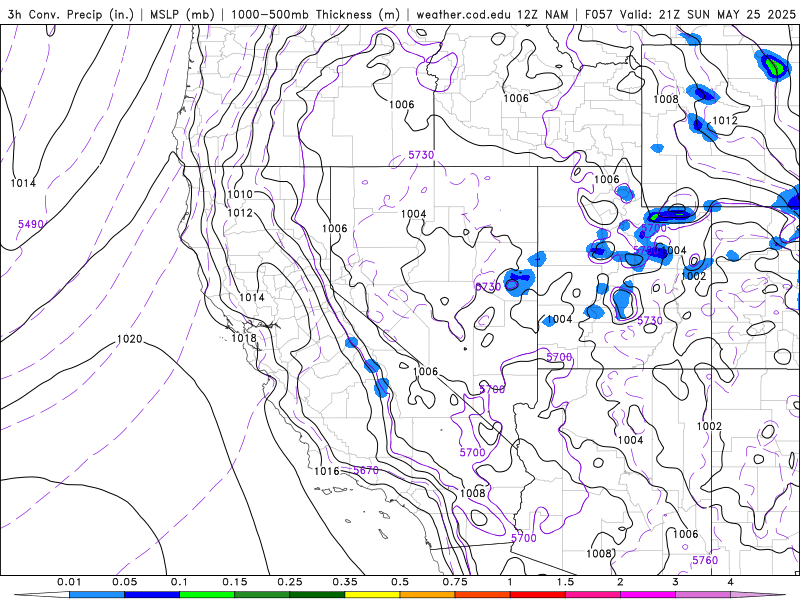This screenshot has height=600, width=800.
Task: Click the 0.01 legend value
Action: [69, 582]
